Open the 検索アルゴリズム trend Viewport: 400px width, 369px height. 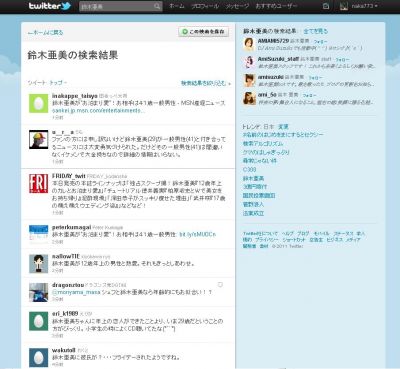[263, 144]
